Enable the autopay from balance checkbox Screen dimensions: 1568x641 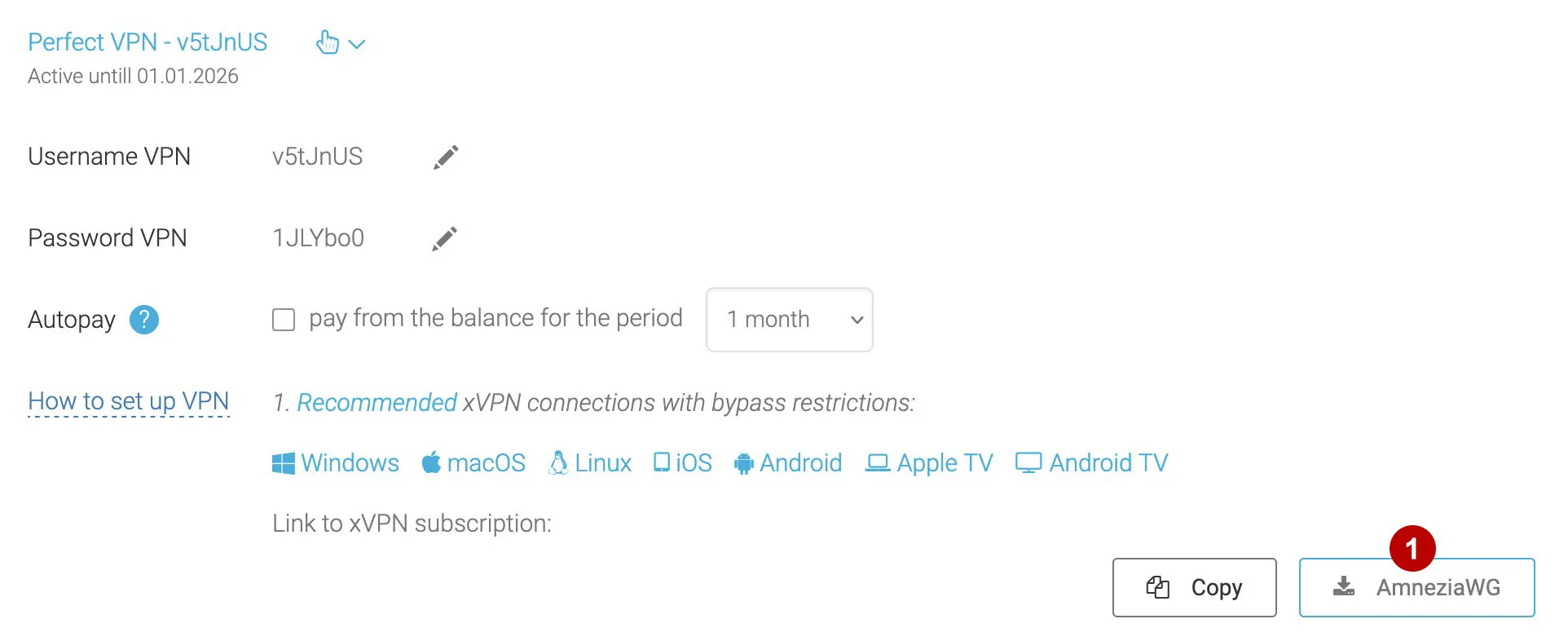(284, 320)
